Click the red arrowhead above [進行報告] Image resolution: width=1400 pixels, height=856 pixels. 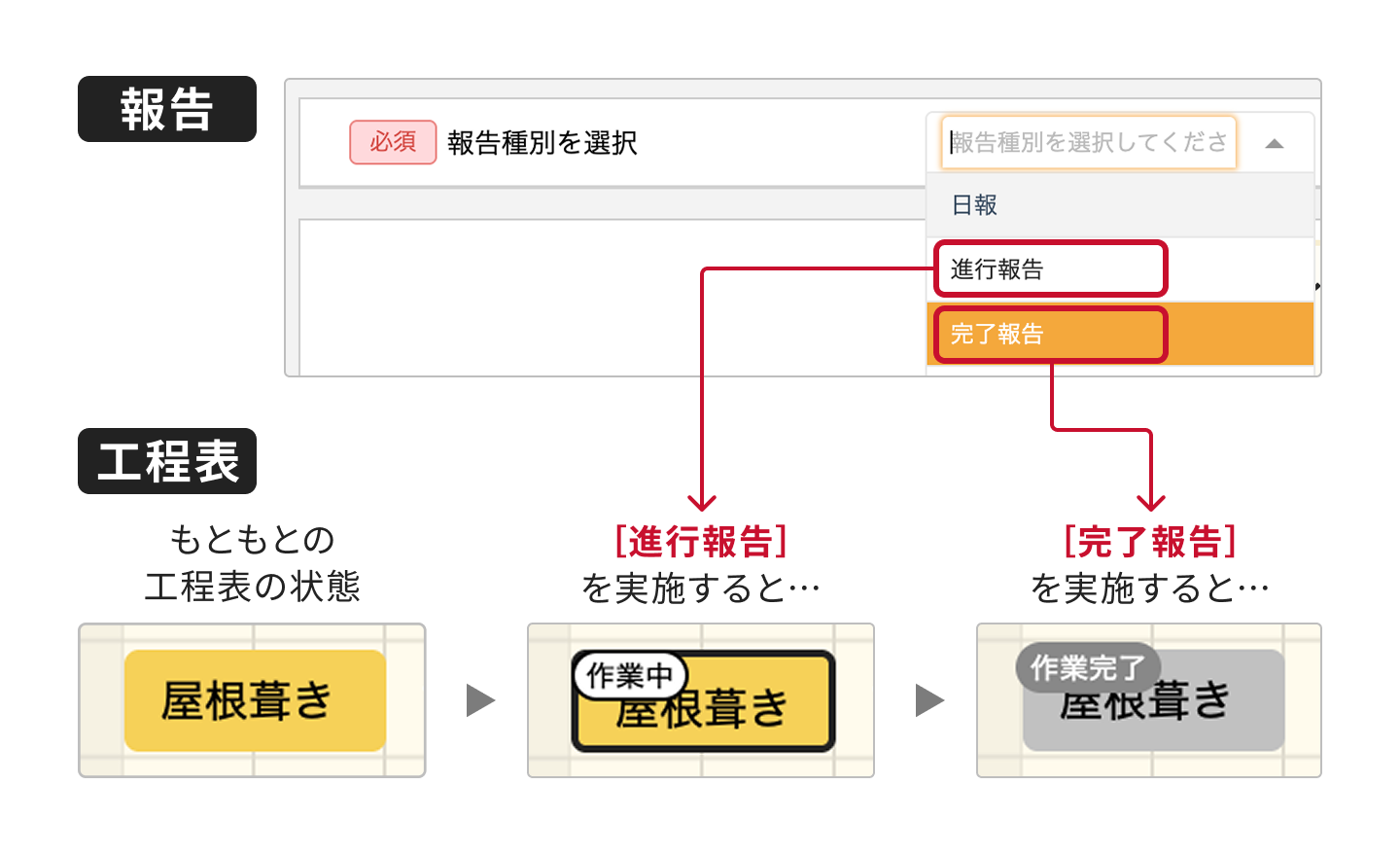click(x=702, y=502)
